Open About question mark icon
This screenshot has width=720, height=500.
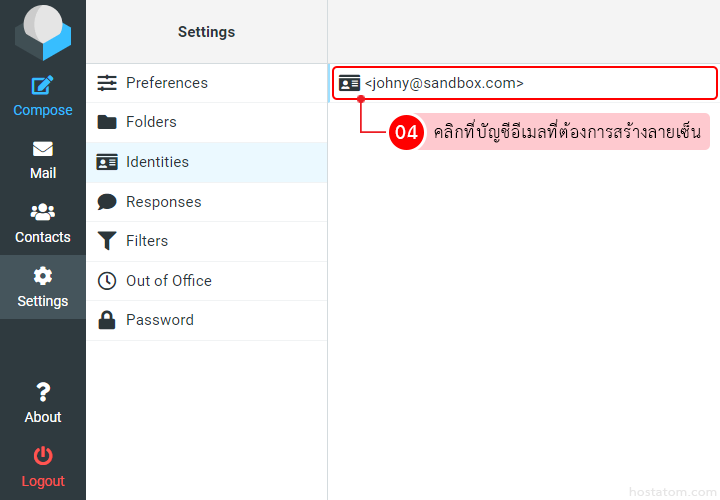pyautogui.click(x=42, y=392)
